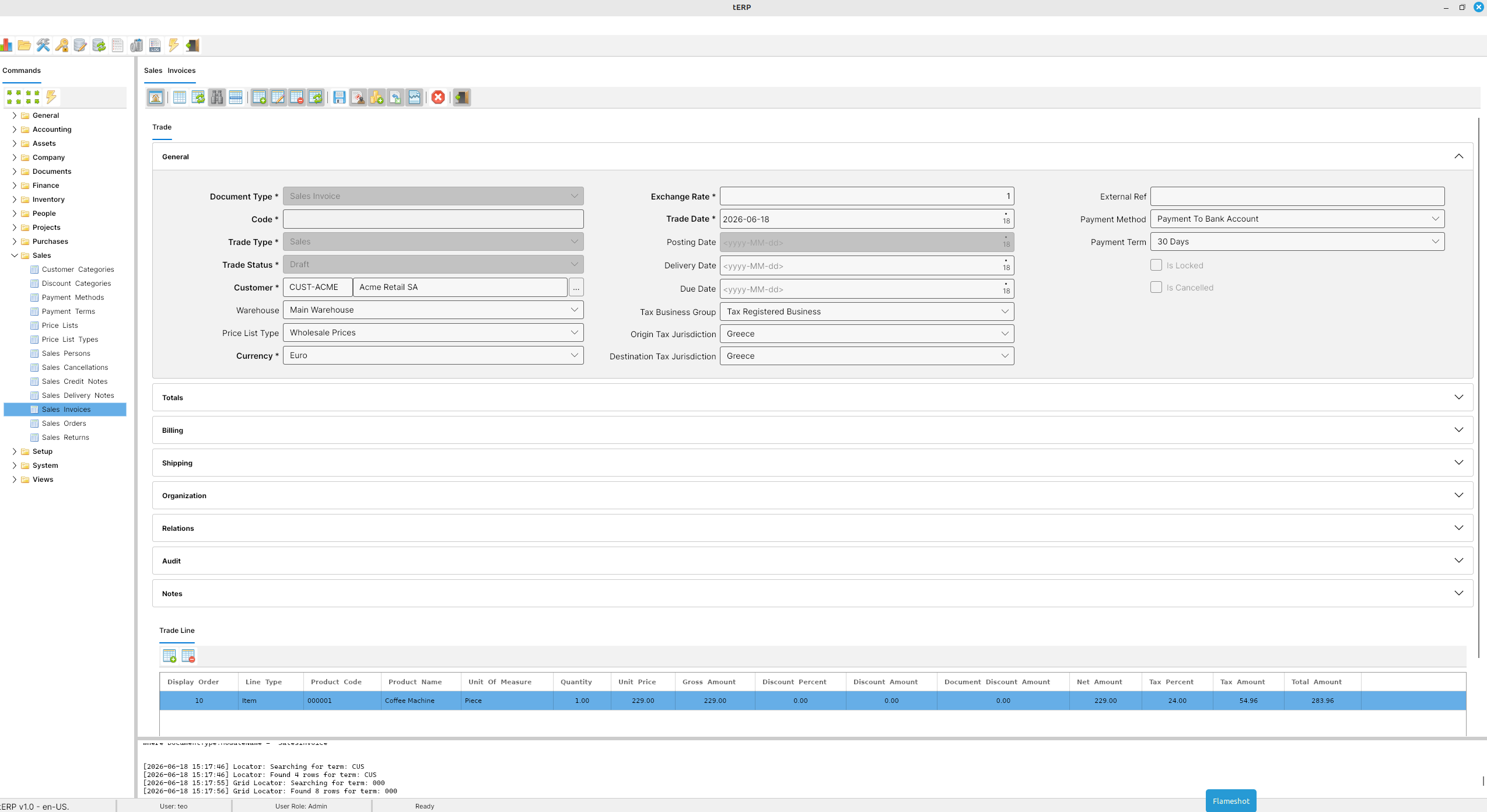Viewport: 1487px width, 812px height.
Task: Click the open folder icon in main toolbar
Action: coord(25,45)
